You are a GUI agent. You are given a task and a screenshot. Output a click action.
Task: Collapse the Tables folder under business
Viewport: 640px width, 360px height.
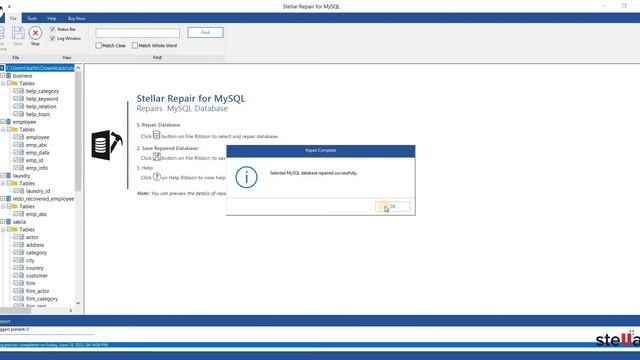tap(3, 83)
